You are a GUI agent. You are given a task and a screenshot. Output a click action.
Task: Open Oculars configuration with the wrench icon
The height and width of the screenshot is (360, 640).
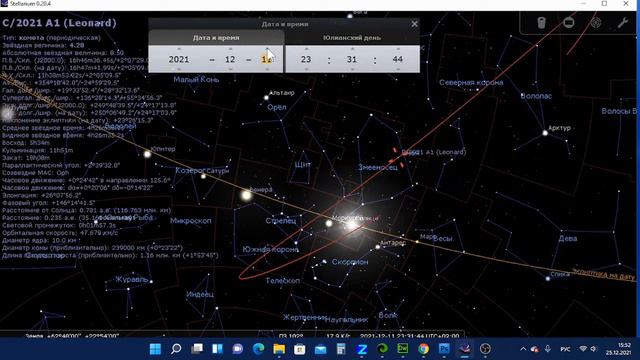622,22
